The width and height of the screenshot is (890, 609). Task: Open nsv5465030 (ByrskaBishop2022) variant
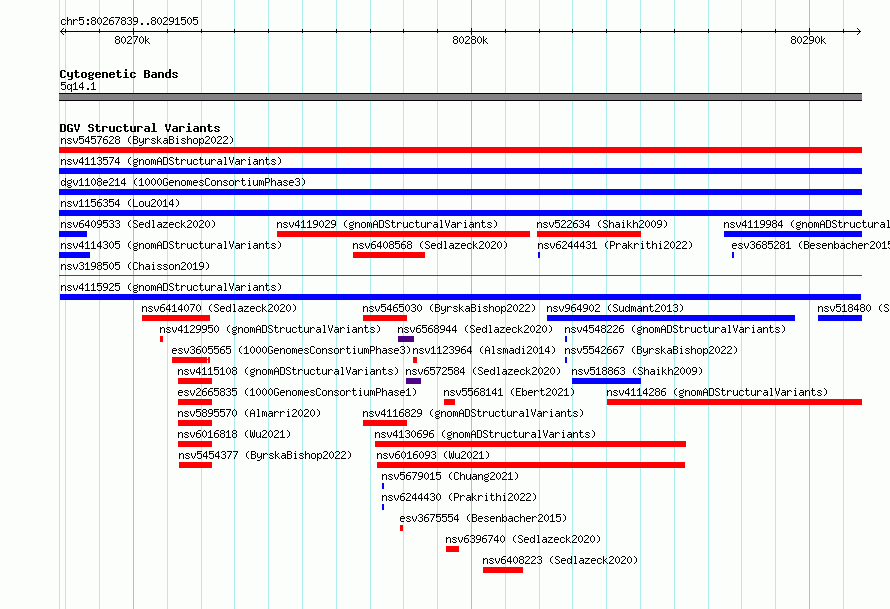[x=449, y=308]
